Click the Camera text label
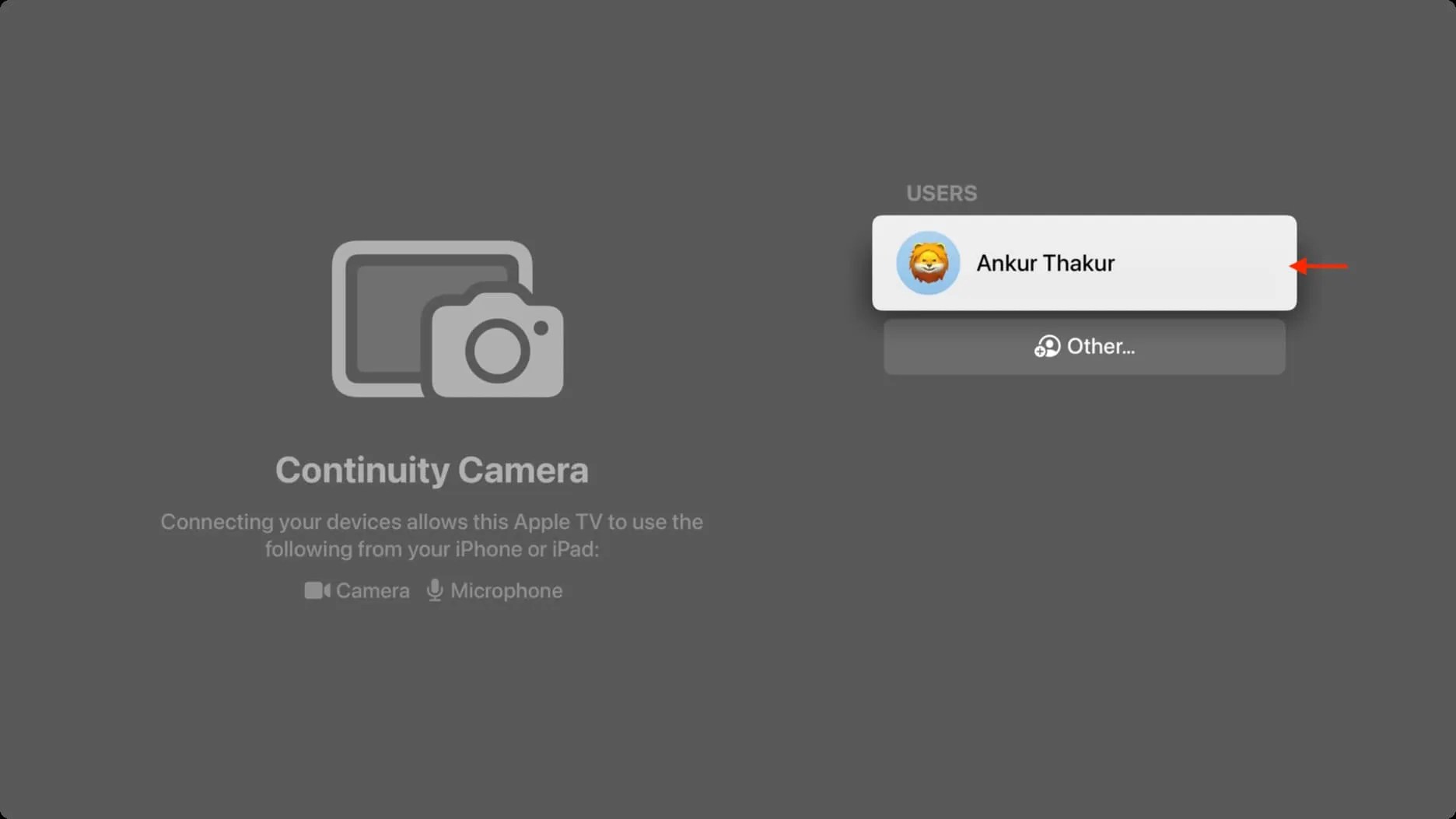The image size is (1456, 819). tap(372, 590)
